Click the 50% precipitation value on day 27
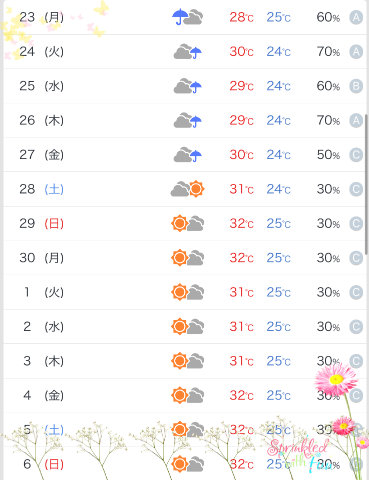Viewport: 369px width, 480px height. (x=328, y=155)
